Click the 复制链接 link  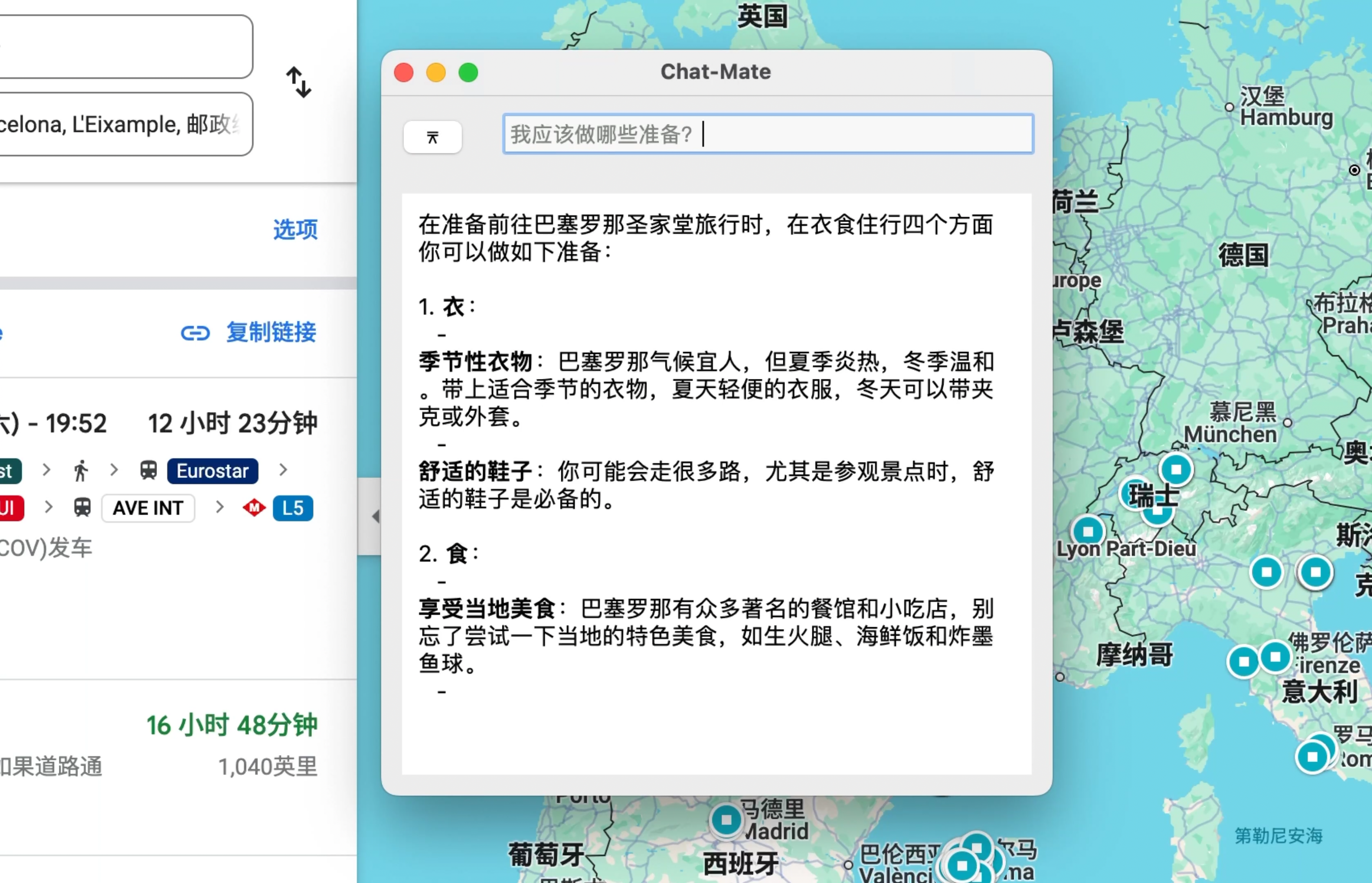(270, 333)
